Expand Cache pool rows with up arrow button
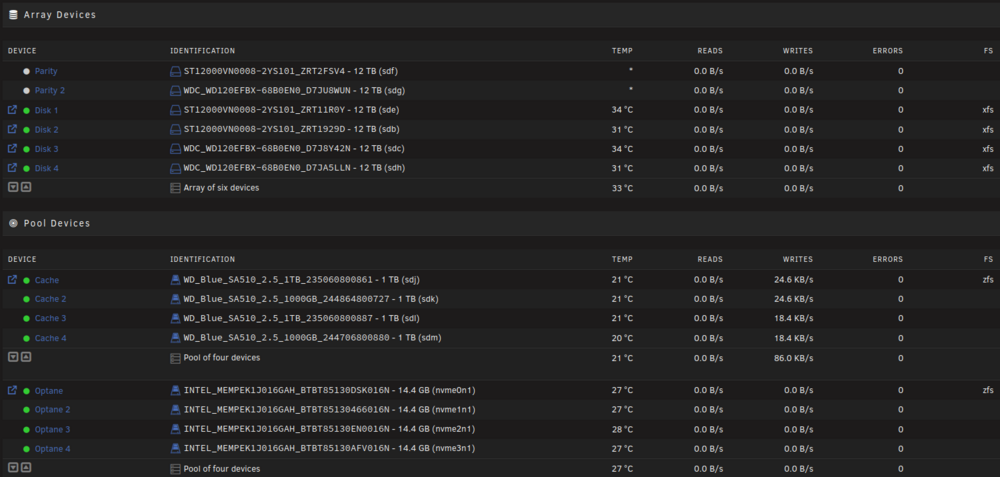The width and height of the screenshot is (1000, 477). point(26,357)
